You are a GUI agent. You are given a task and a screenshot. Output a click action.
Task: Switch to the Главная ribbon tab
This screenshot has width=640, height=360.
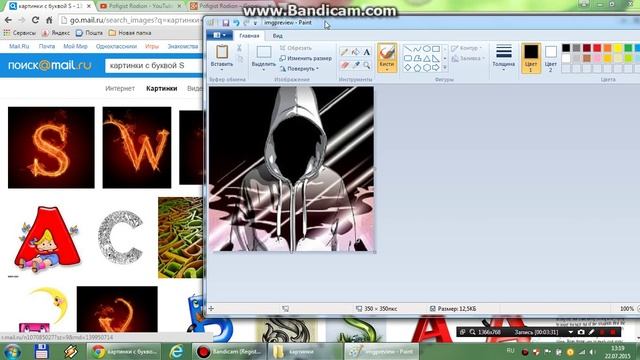pyautogui.click(x=249, y=36)
